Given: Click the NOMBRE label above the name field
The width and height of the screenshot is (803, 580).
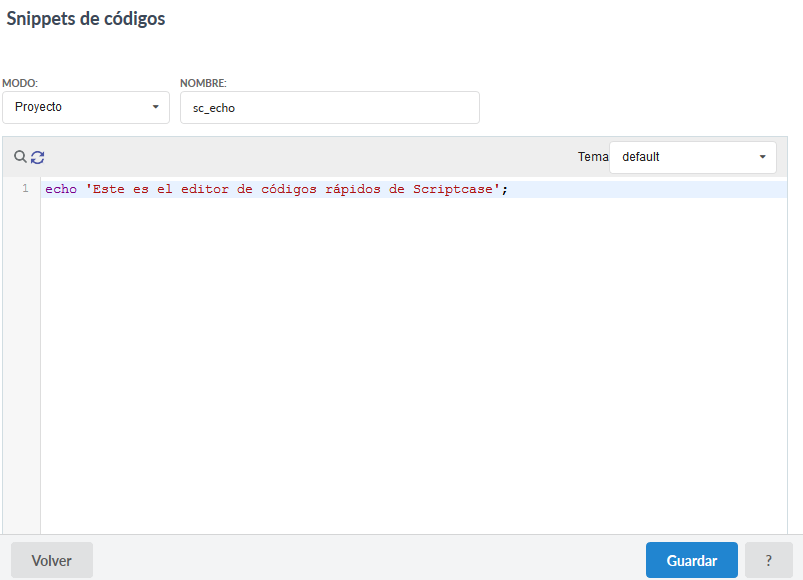Looking at the screenshot, I should pyautogui.click(x=203, y=84).
